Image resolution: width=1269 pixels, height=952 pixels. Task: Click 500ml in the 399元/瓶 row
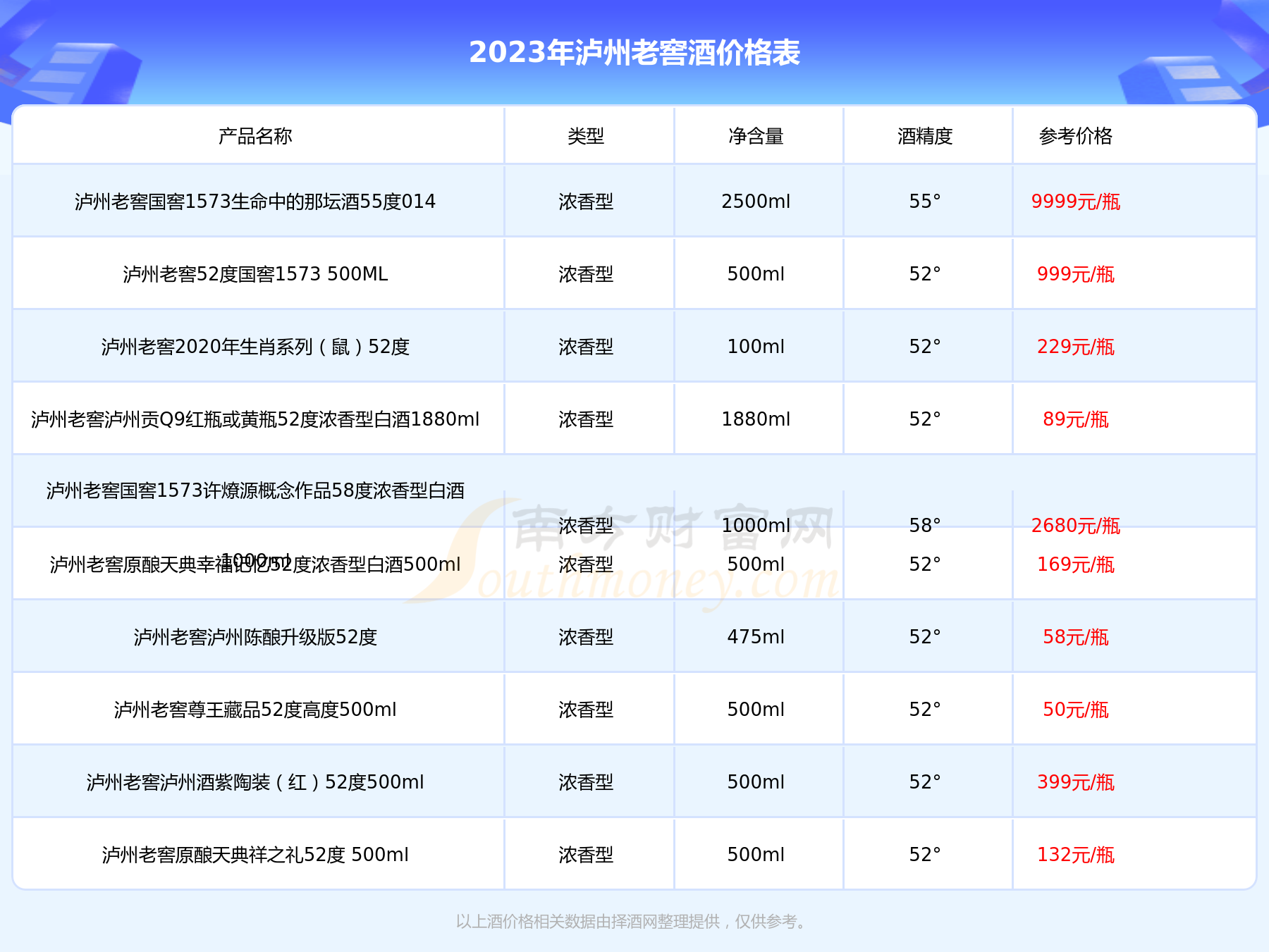[756, 782]
